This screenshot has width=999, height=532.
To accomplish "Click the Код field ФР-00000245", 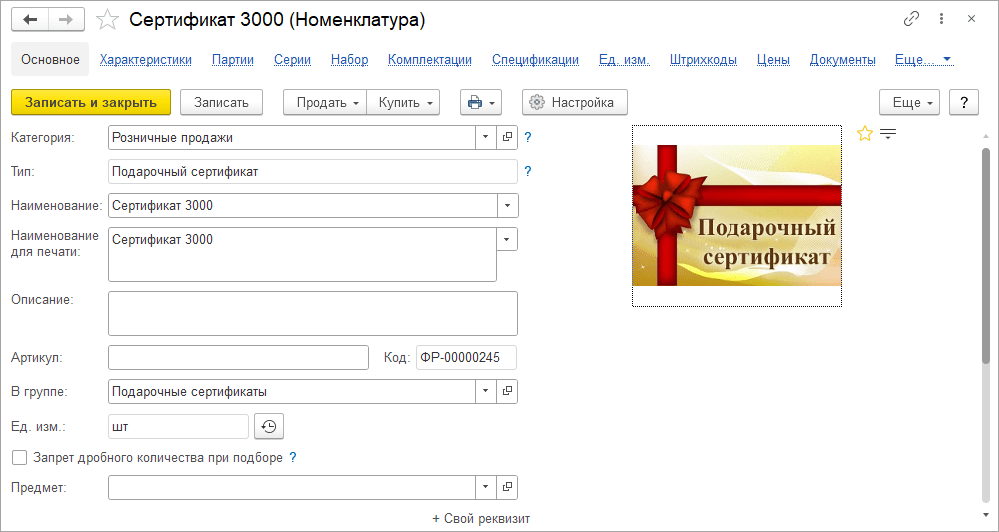I will (x=466, y=357).
